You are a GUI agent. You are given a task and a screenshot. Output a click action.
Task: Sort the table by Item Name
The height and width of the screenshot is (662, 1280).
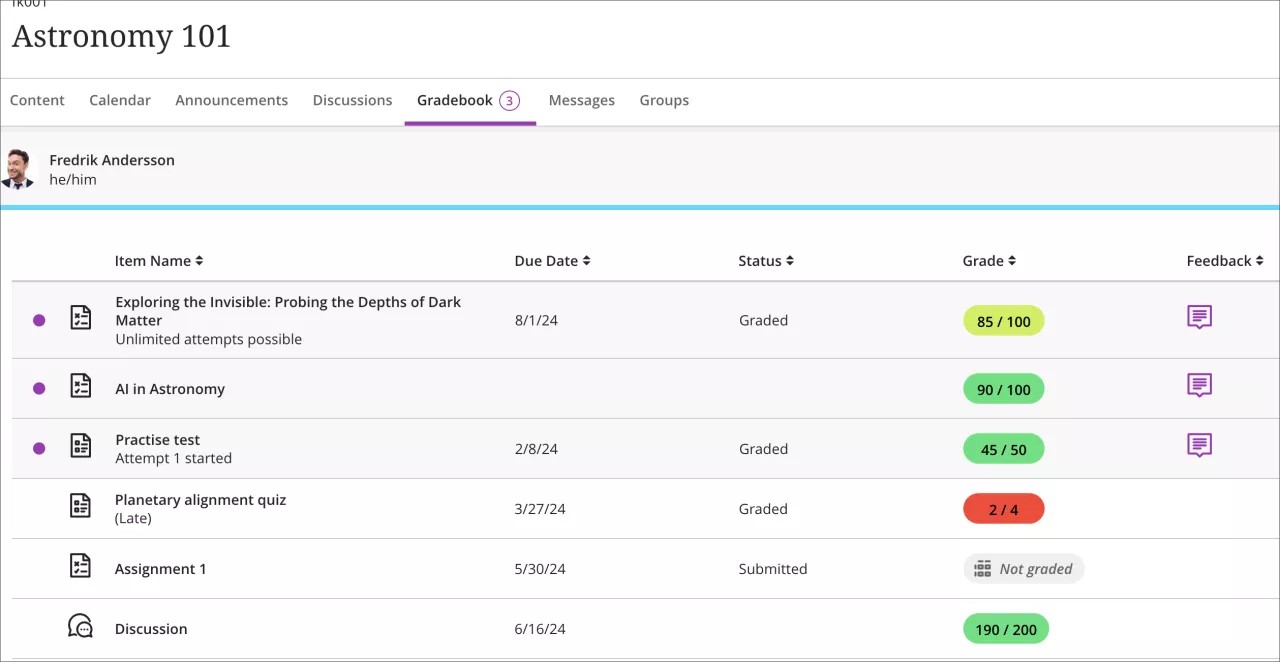point(159,260)
